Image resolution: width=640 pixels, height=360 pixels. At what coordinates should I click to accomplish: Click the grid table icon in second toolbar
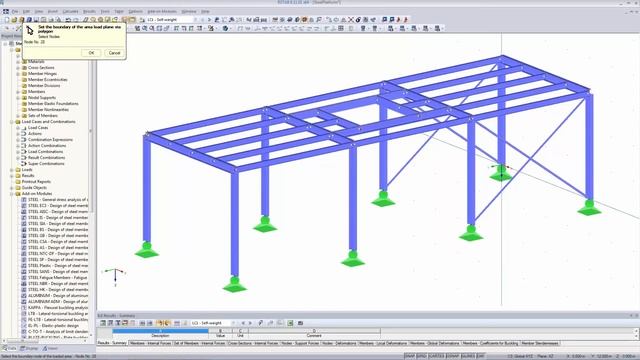click(341, 28)
